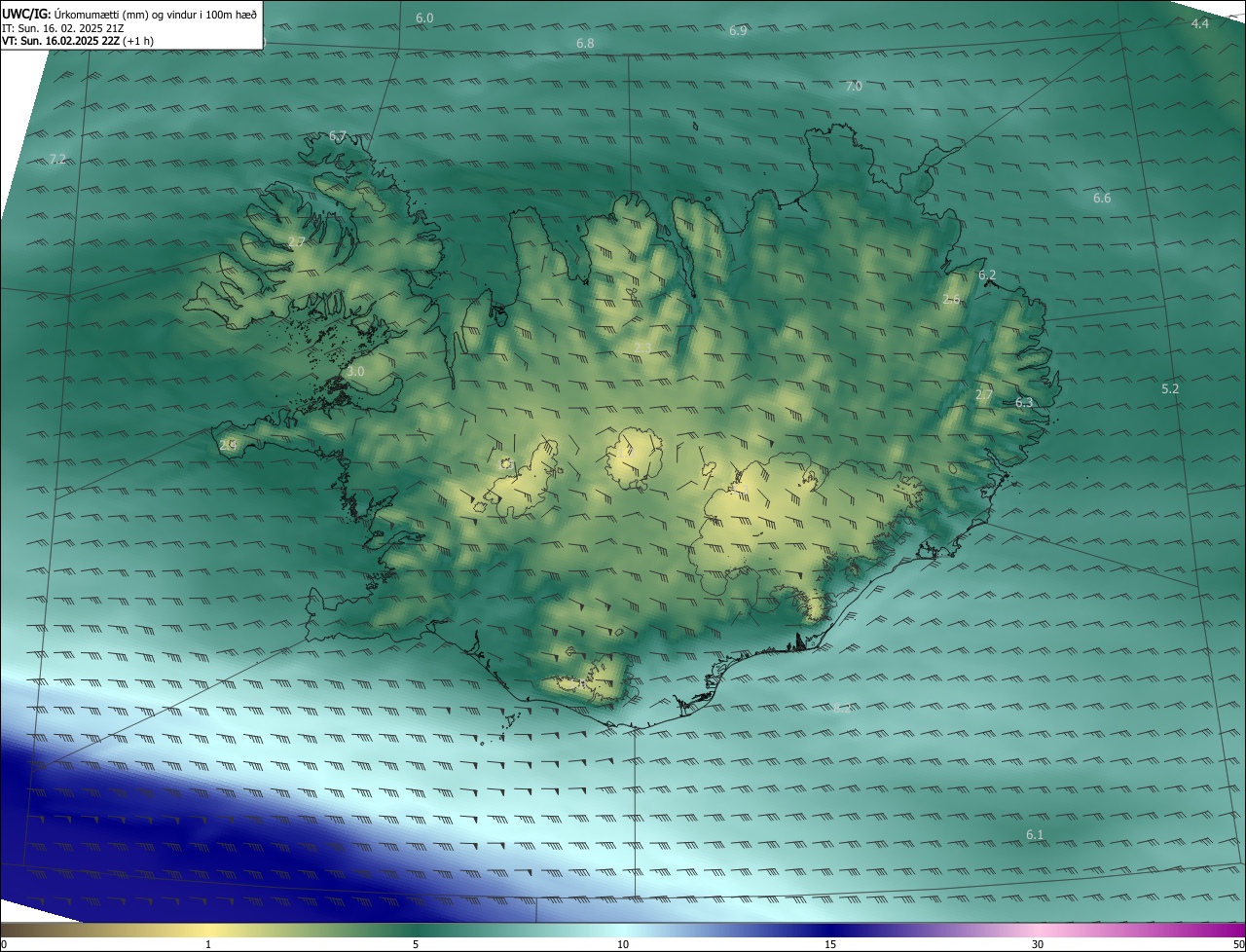Click the 1 tick on the color scale
1246x952 pixels.
point(208,944)
